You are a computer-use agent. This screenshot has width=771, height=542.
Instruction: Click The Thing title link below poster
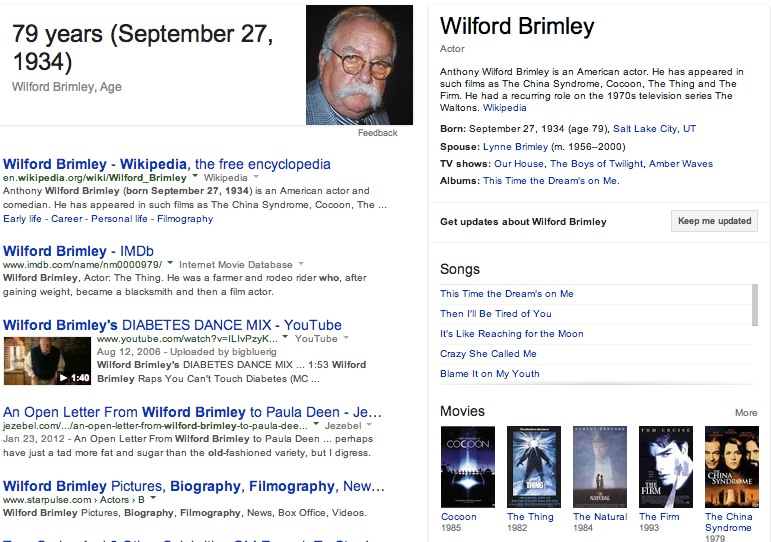click(530, 517)
